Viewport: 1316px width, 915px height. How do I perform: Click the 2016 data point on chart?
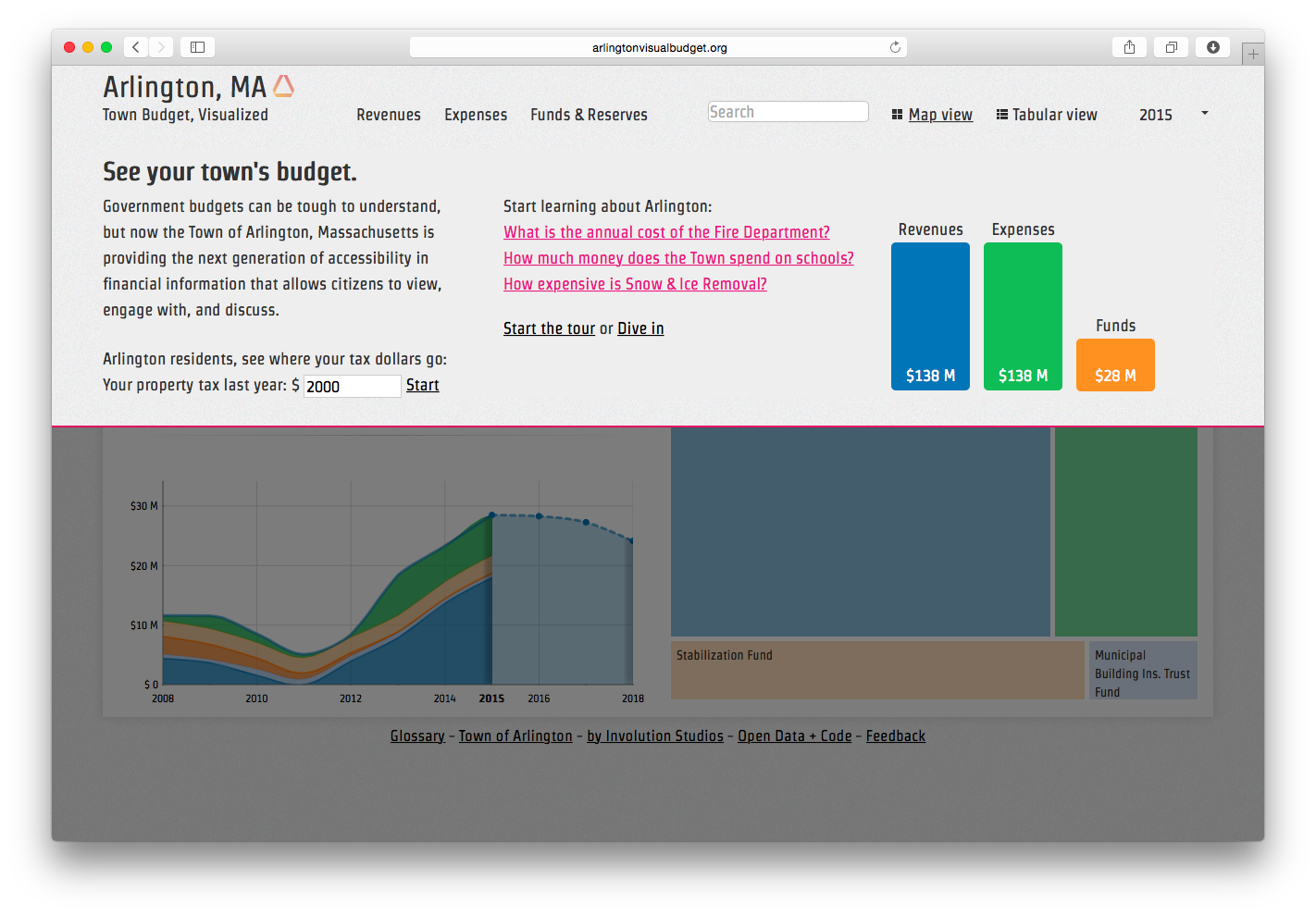coord(540,516)
